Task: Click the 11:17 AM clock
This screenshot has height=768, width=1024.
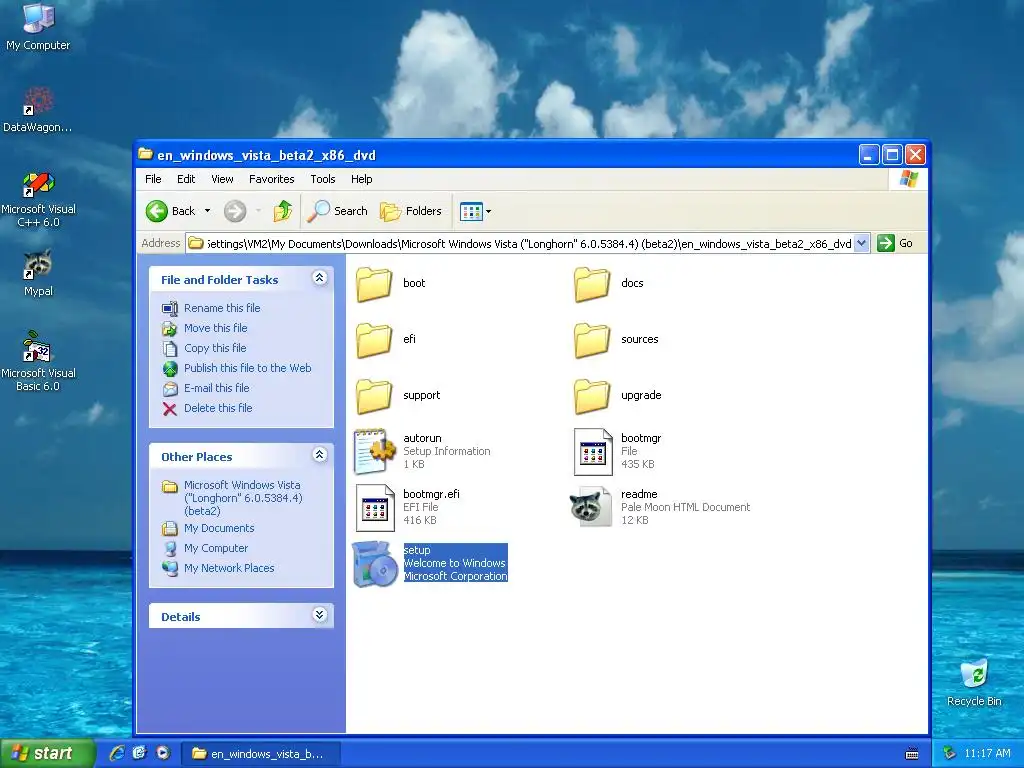Action: (987, 753)
